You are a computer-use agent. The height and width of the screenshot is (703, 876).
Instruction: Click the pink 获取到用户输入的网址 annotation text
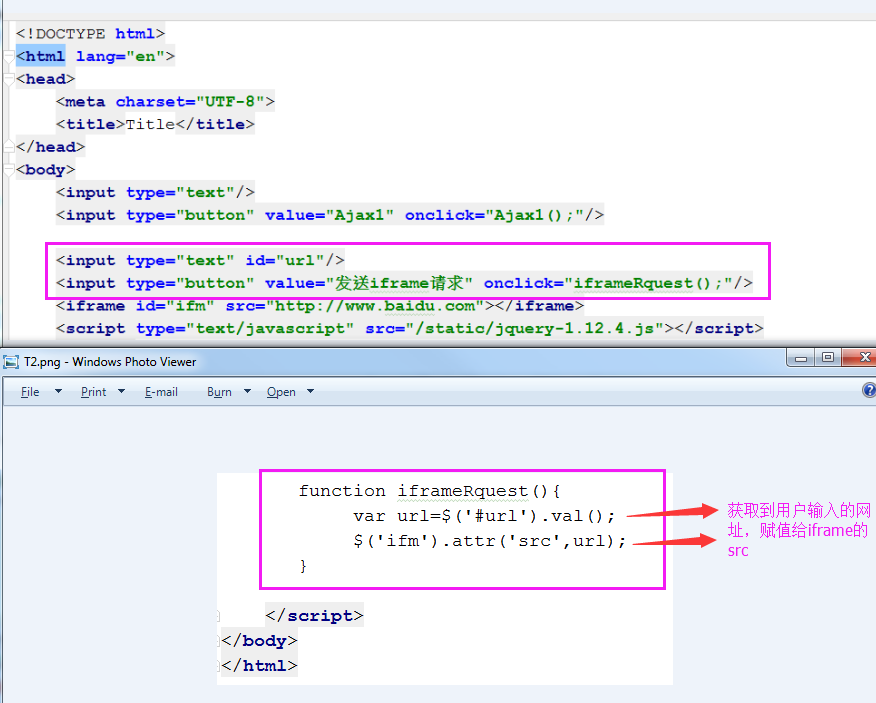point(798,520)
